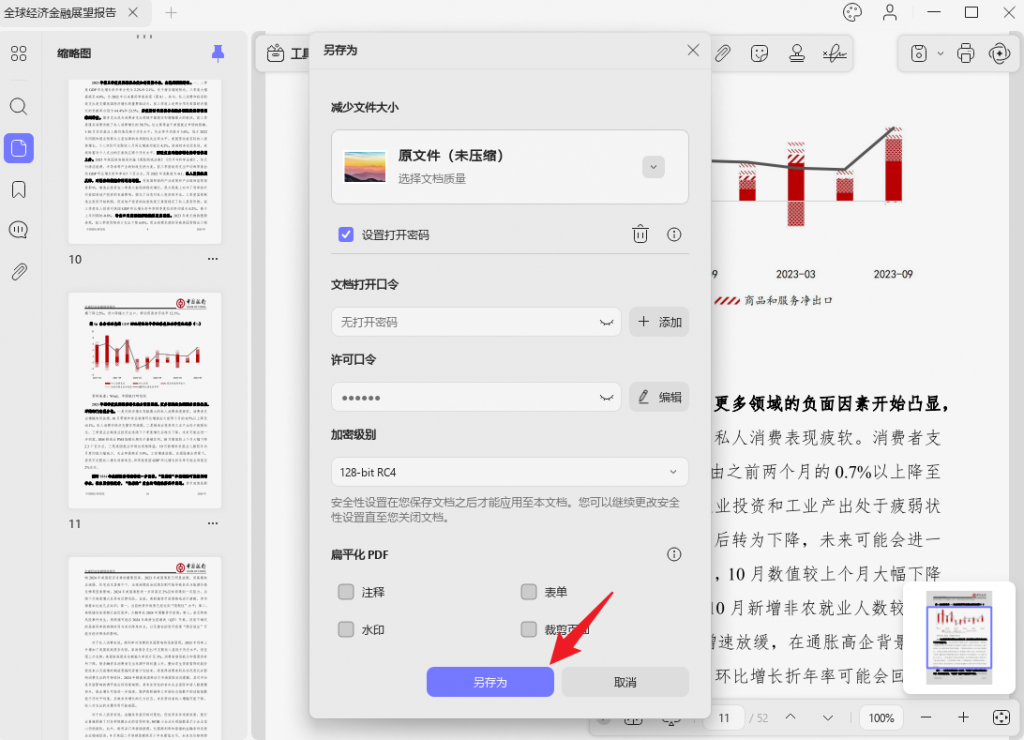This screenshot has height=740, width=1024.
Task: Open the tools icon in toolbar
Action: pyautogui.click(x=275, y=53)
